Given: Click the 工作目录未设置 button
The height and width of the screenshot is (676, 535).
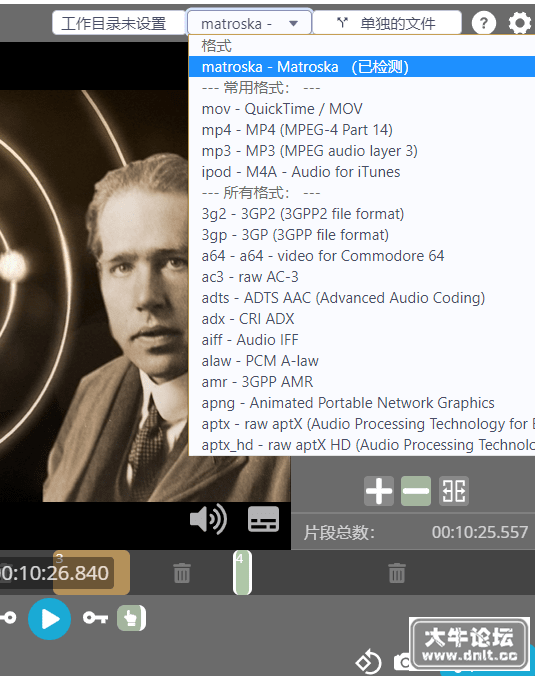Looking at the screenshot, I should (119, 23).
